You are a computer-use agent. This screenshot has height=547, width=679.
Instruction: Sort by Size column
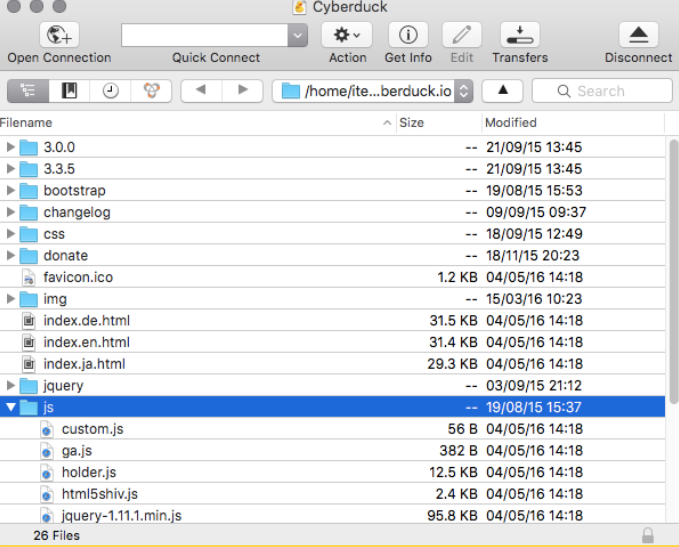pos(438,123)
